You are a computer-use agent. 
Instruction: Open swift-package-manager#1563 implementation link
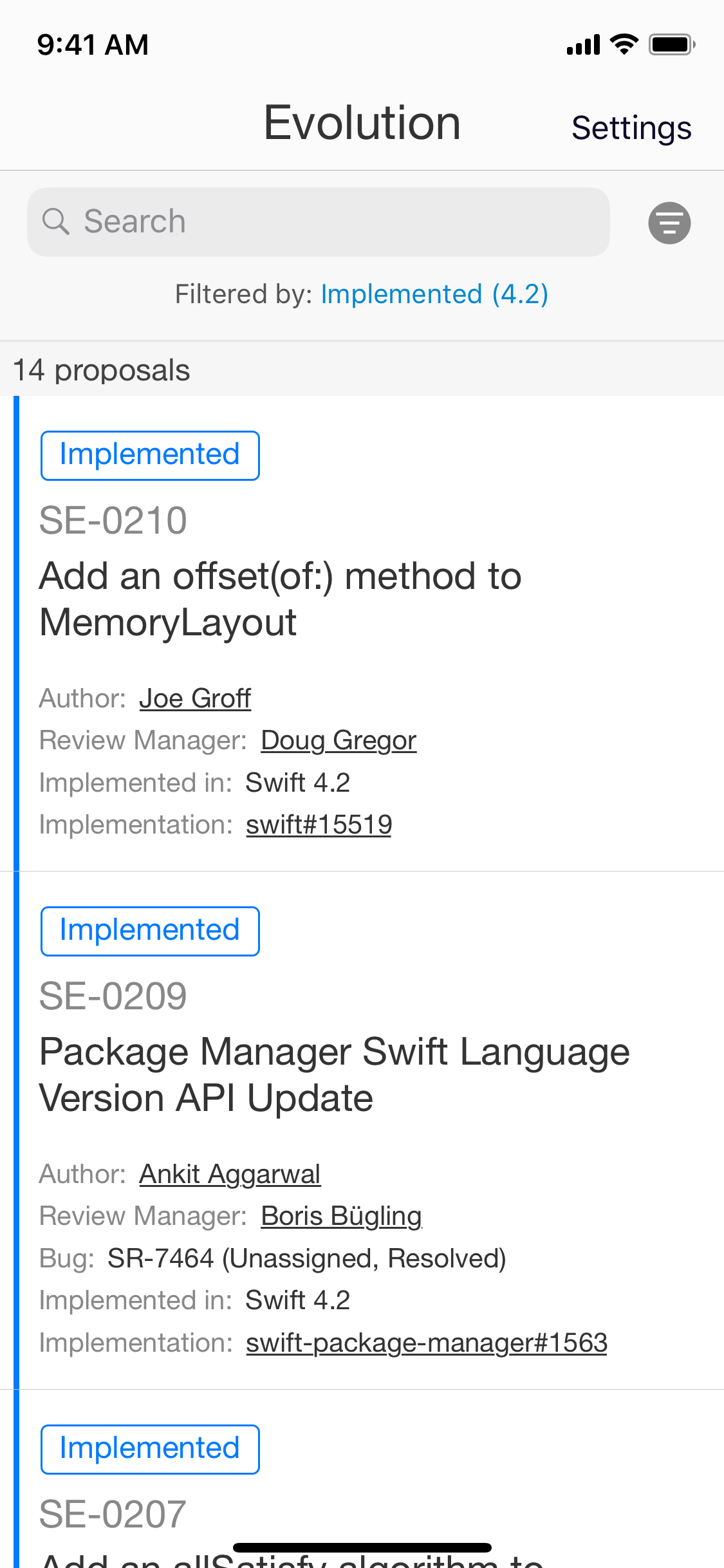426,1343
